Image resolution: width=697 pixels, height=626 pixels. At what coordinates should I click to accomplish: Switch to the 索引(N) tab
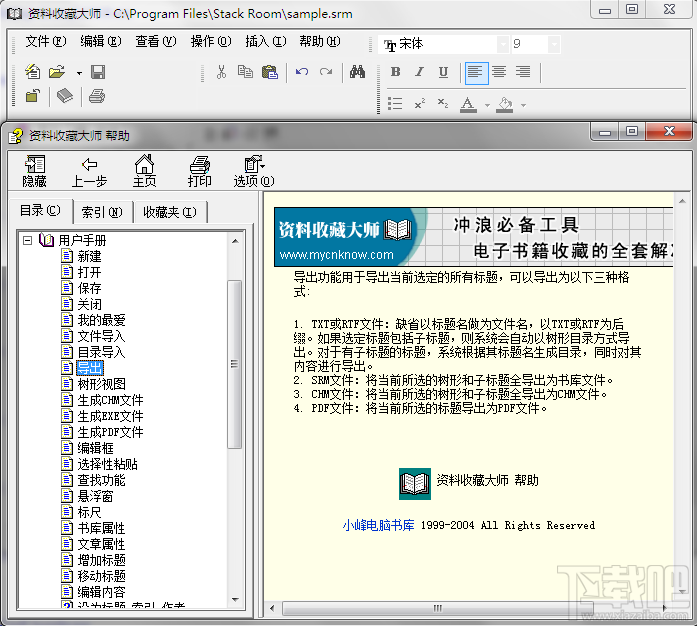click(102, 212)
